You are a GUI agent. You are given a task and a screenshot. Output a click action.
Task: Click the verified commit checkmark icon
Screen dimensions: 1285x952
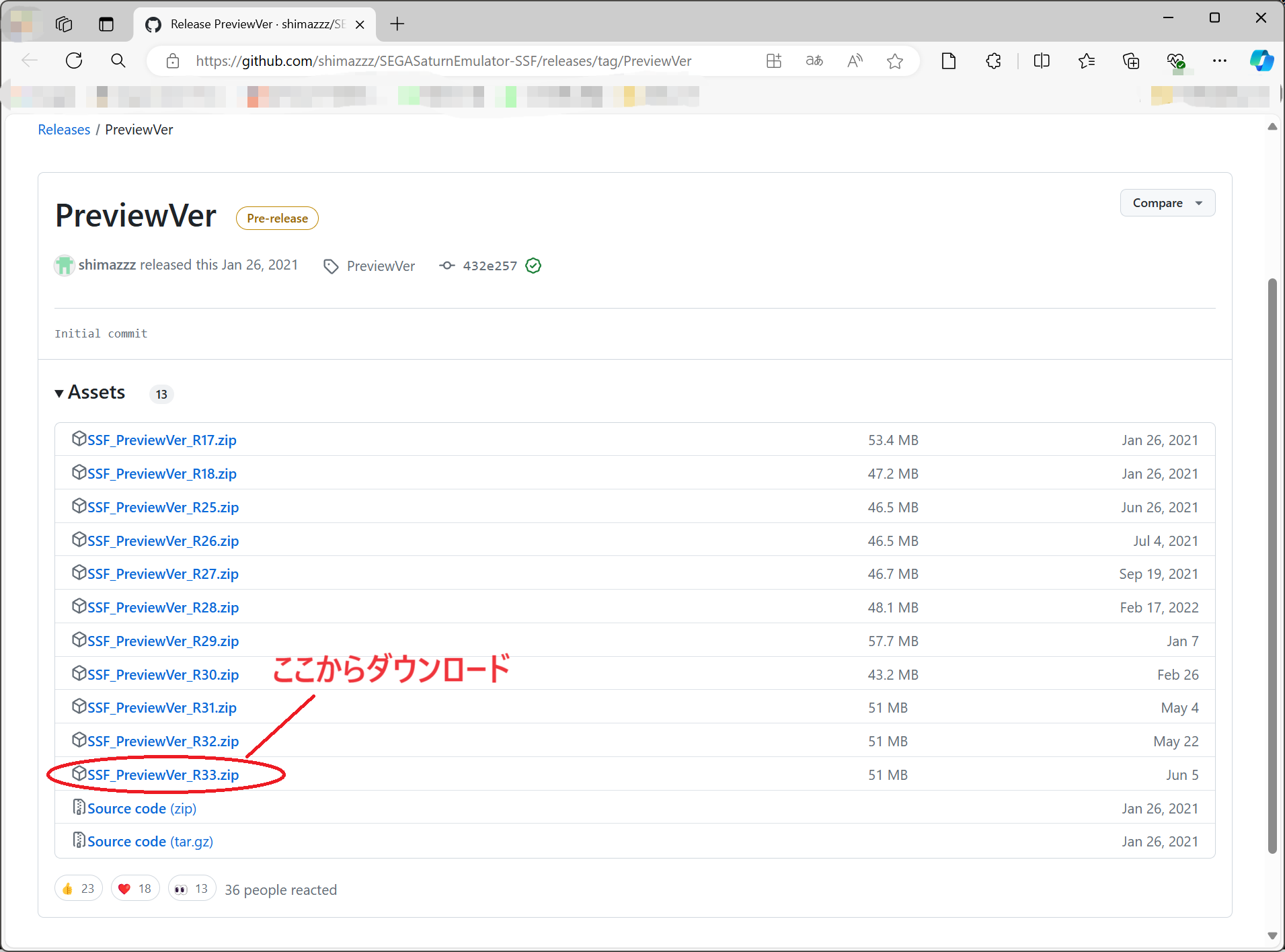coord(533,266)
